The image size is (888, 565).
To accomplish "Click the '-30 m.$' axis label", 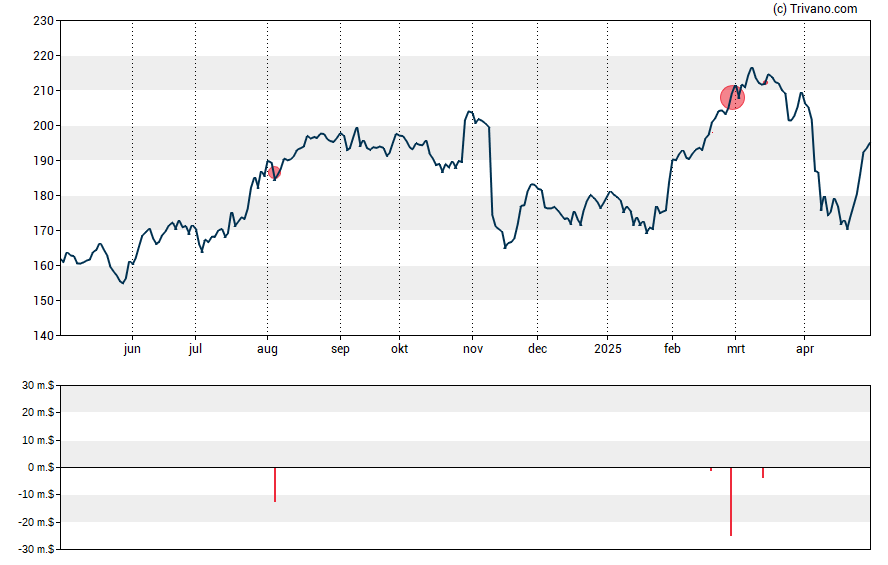I will point(36,550).
